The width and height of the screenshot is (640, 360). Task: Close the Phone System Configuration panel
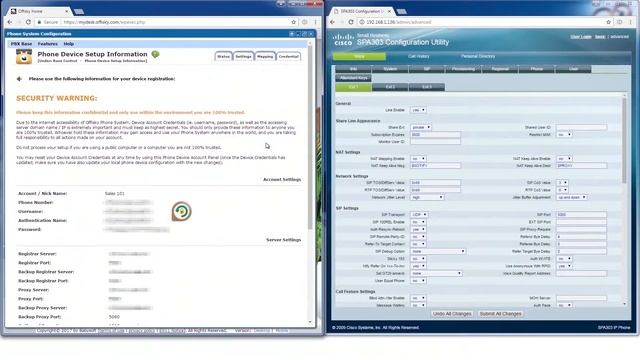pos(311,34)
